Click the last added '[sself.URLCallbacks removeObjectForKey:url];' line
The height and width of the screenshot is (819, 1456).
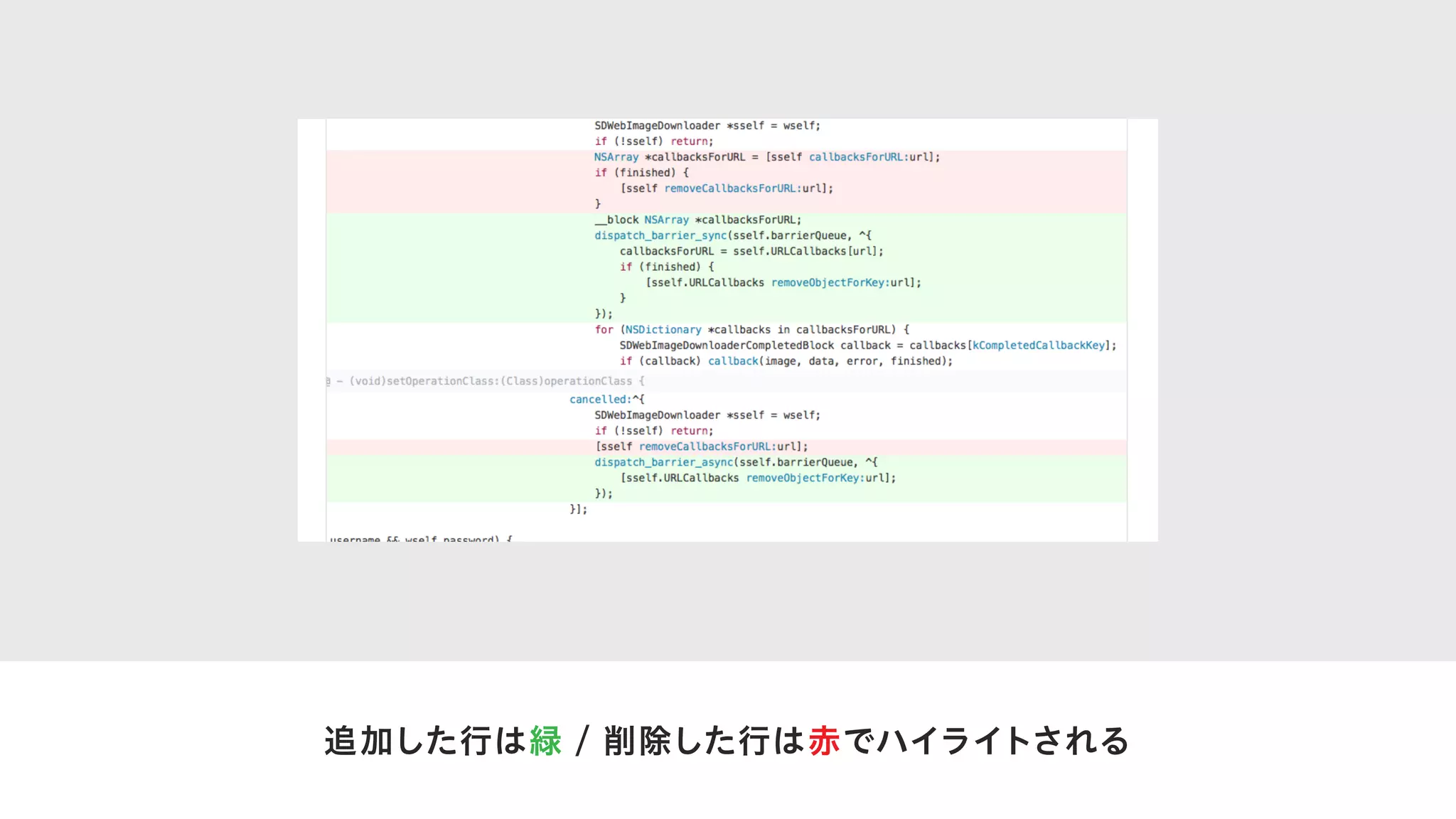pos(758,478)
